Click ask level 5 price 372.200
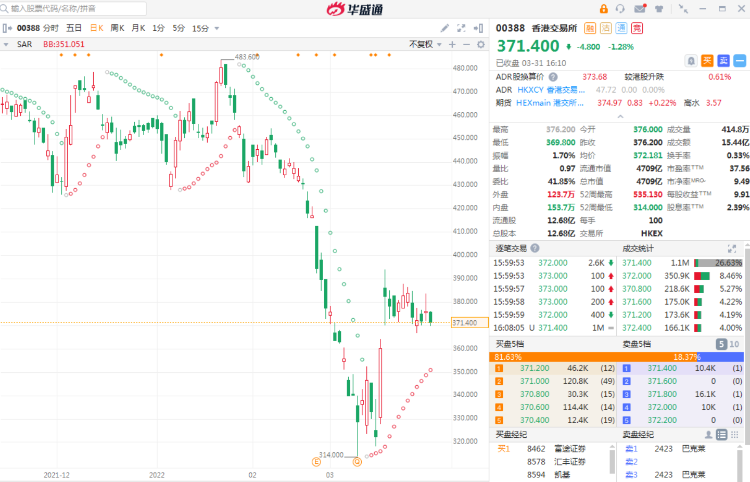The image size is (750, 482). click(662, 420)
